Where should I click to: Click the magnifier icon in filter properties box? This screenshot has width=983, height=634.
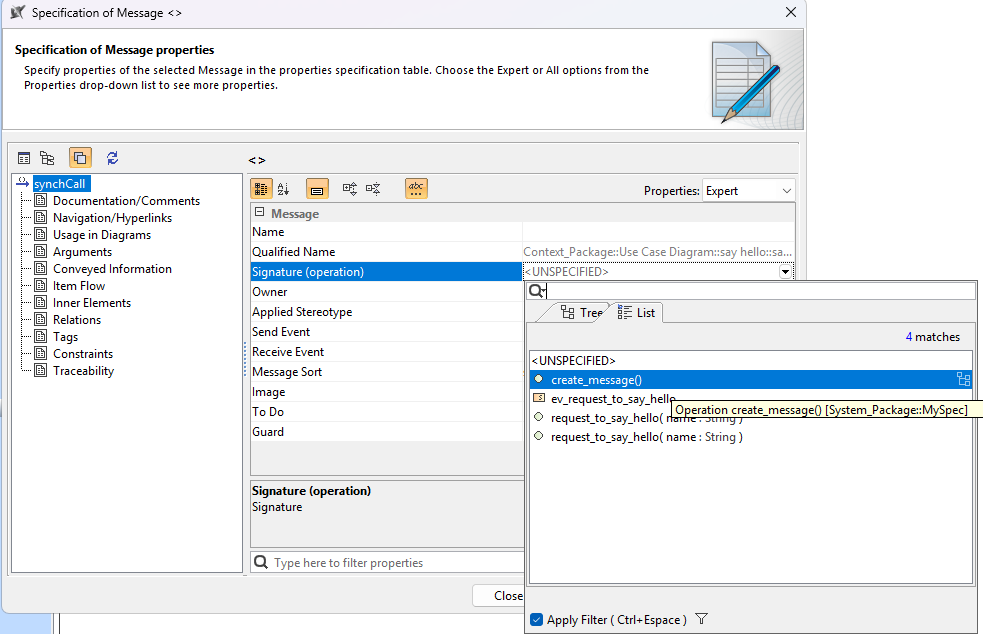click(261, 562)
